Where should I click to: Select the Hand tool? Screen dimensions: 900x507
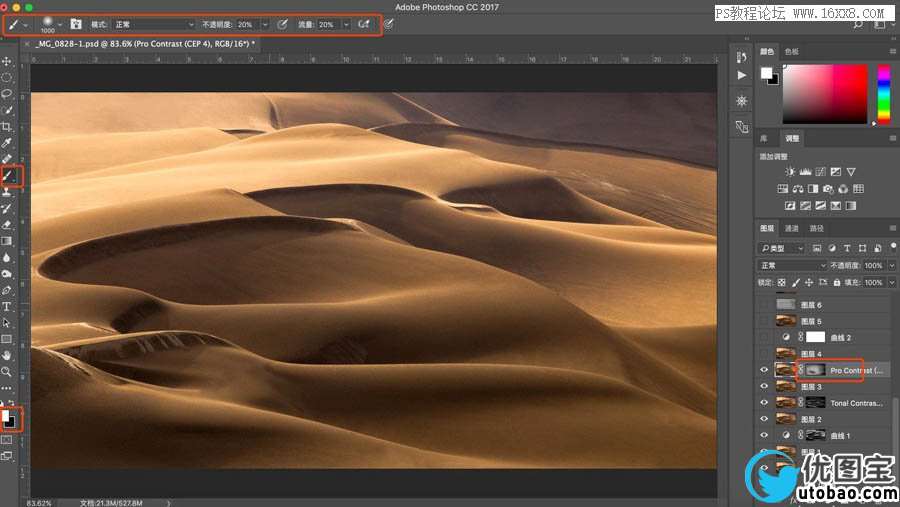tap(7, 355)
